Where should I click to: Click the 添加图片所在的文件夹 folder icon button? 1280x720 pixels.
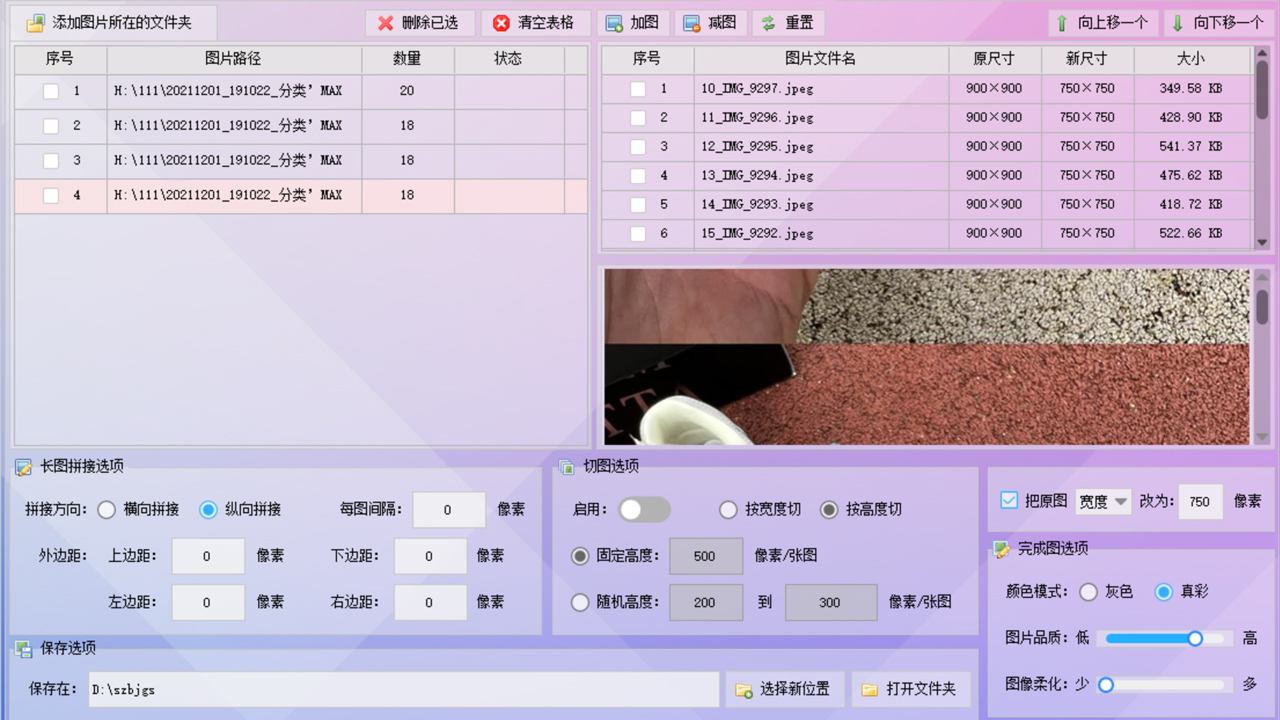coord(37,22)
